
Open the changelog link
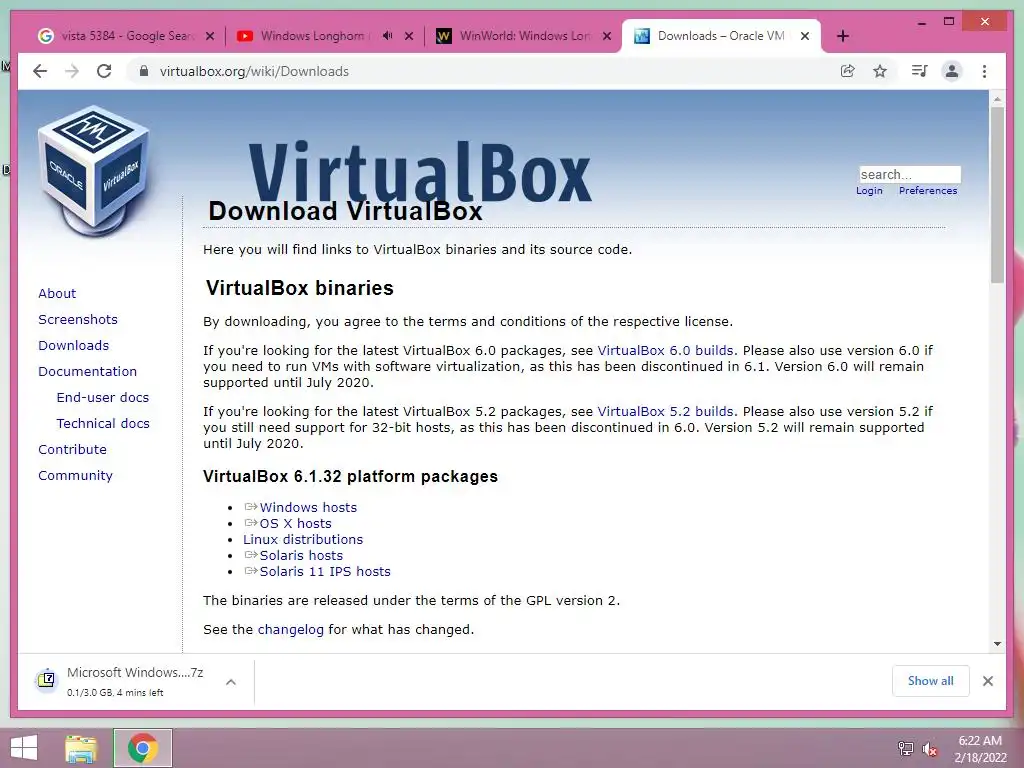point(291,630)
